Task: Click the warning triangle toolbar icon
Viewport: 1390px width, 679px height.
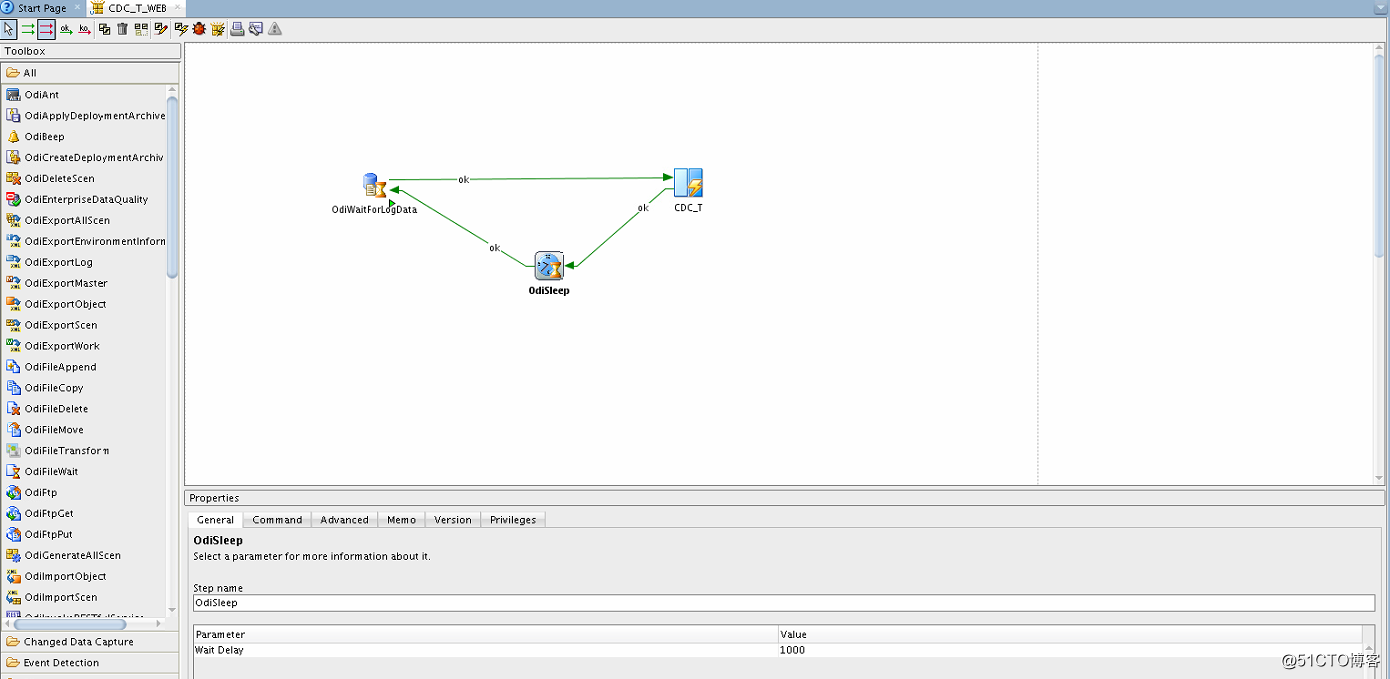Action: pos(274,29)
